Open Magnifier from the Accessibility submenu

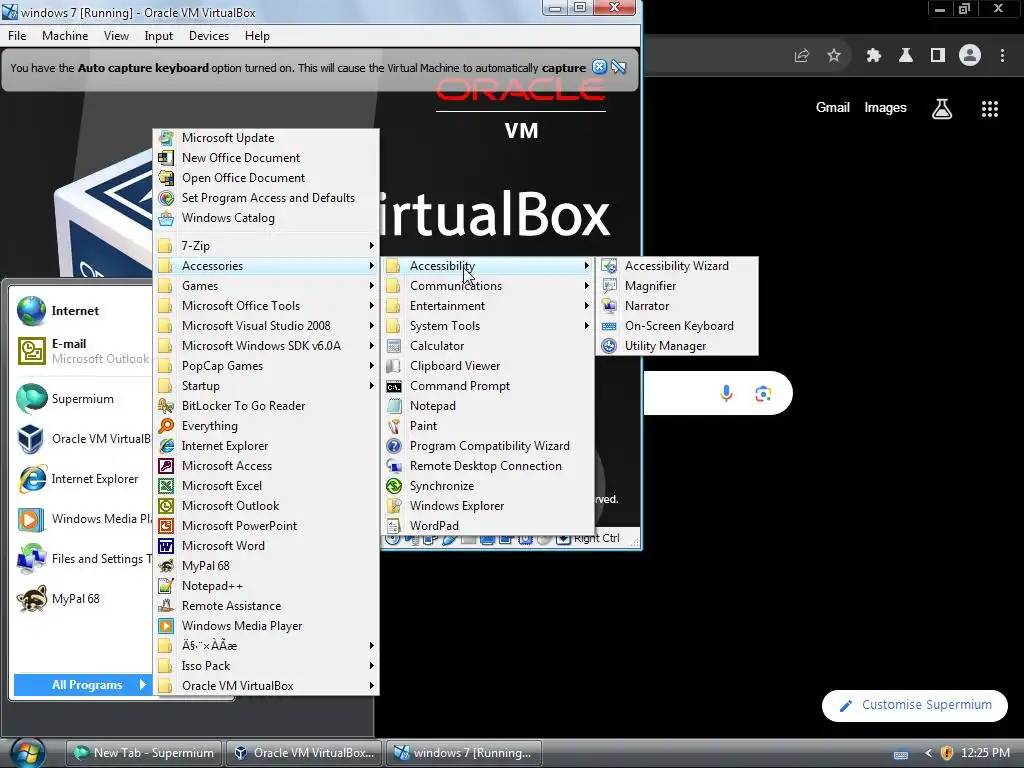coord(677,286)
